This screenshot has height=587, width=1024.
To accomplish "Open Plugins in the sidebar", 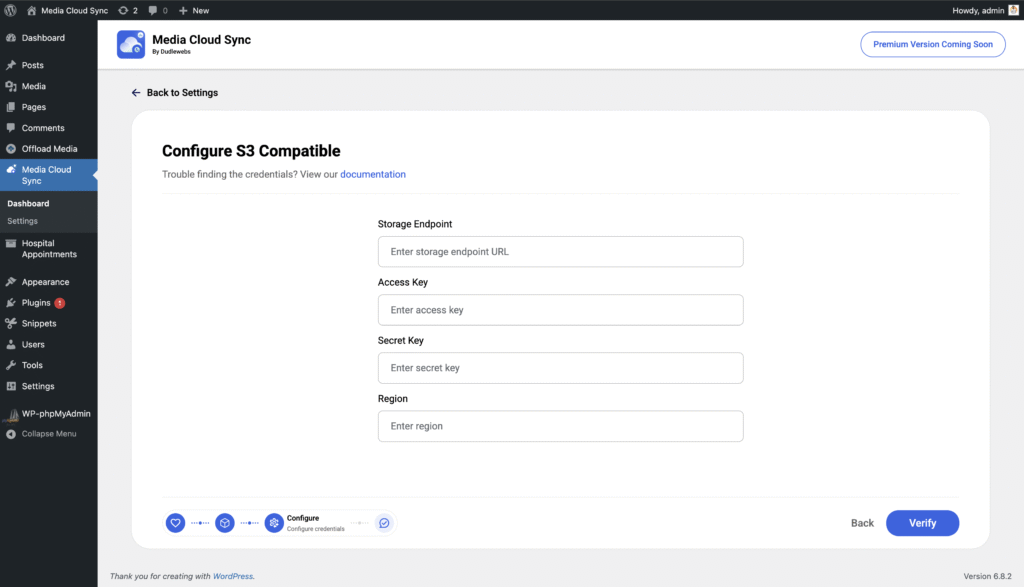I will [36, 303].
